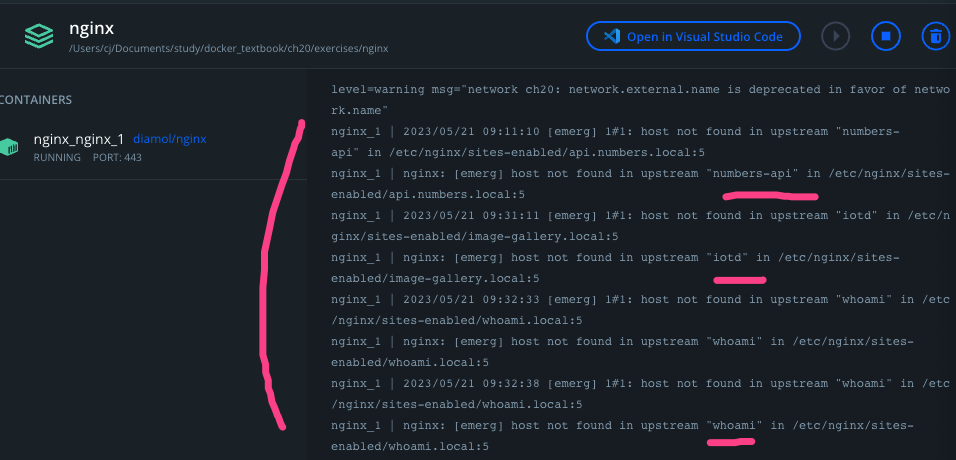956x460 pixels.
Task: Click the green container icon beside nginx_nginx_1
Action: [x=9, y=146]
